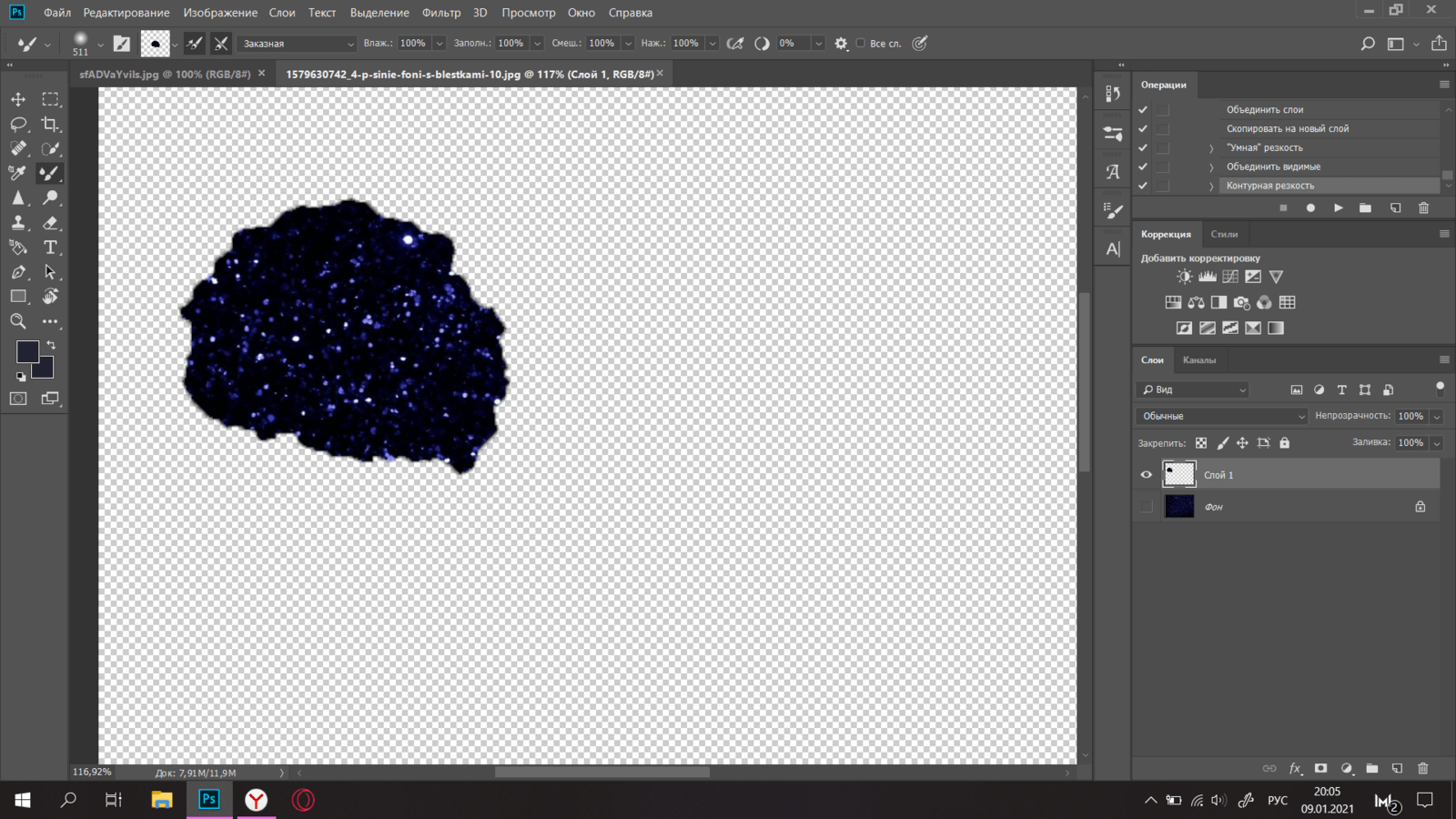Open the Заказная brush preset dropdown
Viewport: 1456px width, 819px height.
pyautogui.click(x=297, y=44)
